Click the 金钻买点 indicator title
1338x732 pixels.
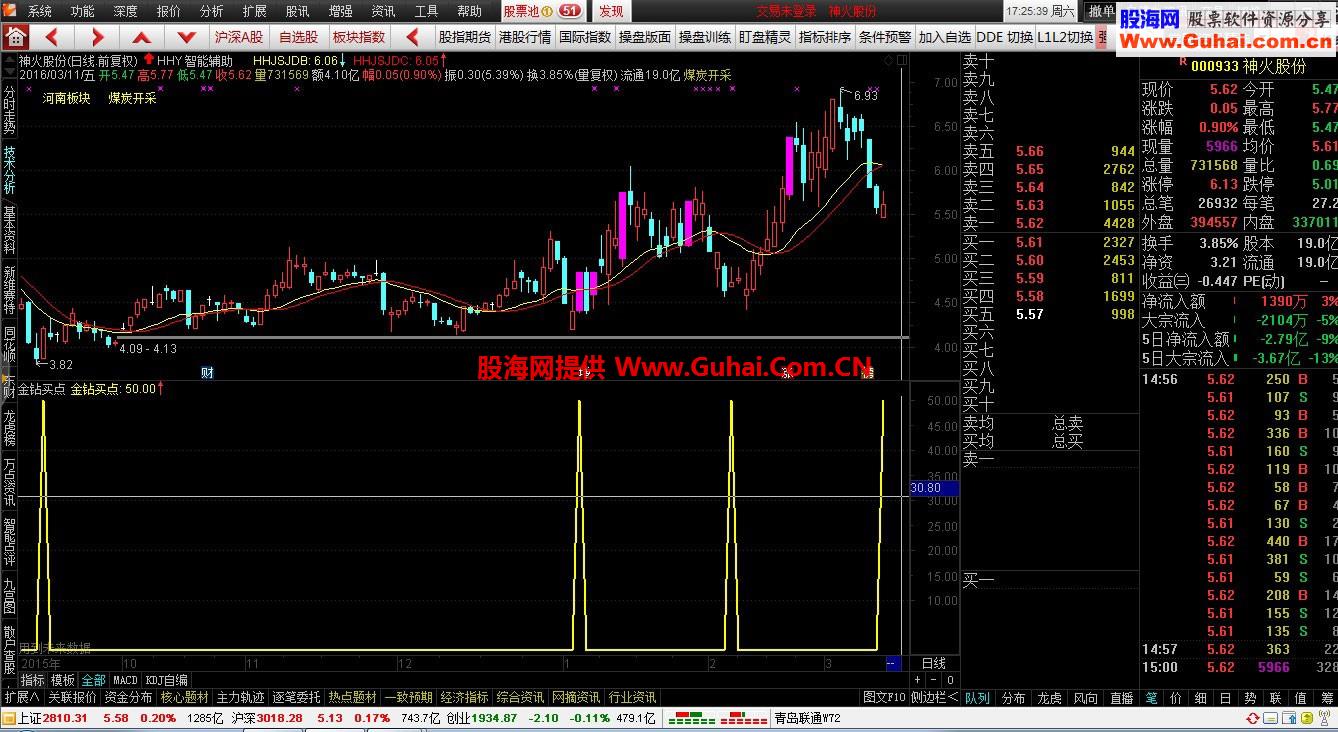[x=42, y=389]
